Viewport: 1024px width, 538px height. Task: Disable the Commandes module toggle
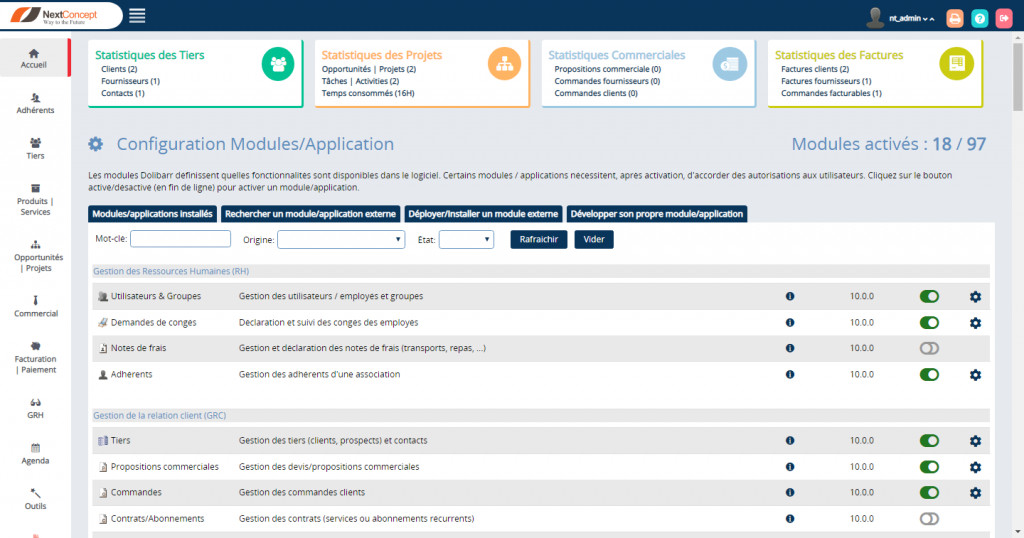(929, 493)
